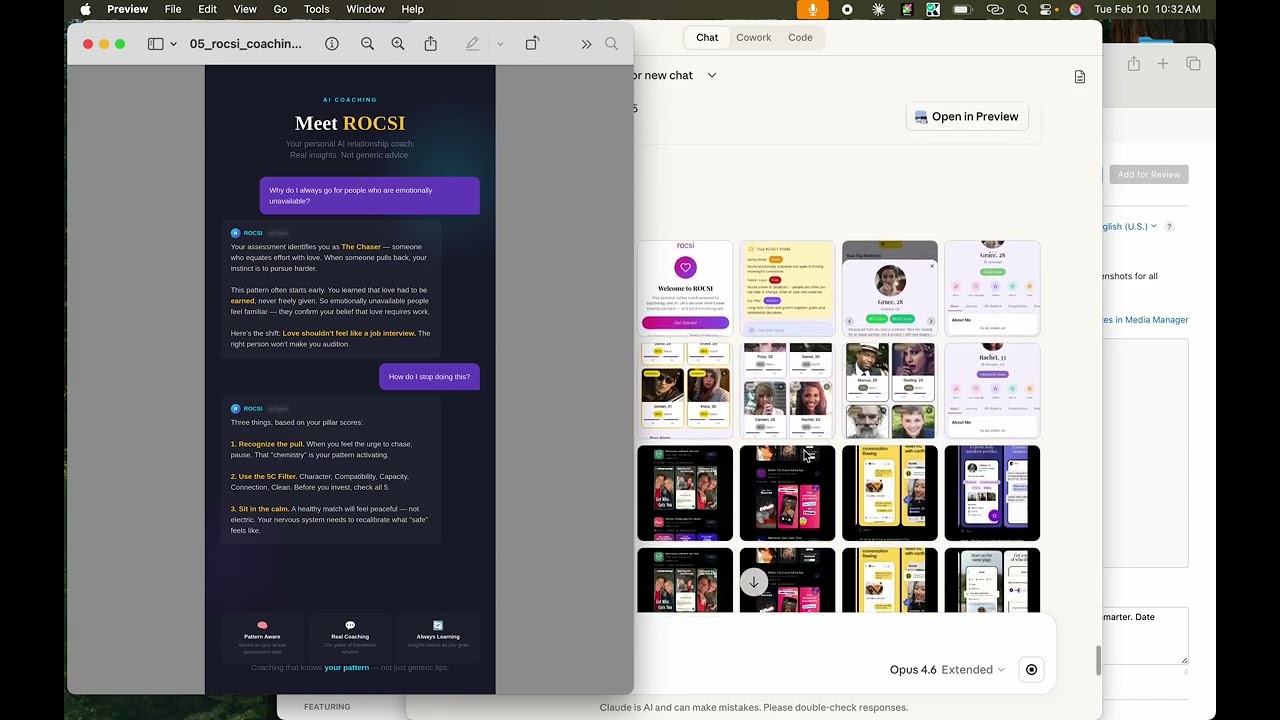
Task: Open the English (U.S.) language dropdown
Action: (1130, 227)
